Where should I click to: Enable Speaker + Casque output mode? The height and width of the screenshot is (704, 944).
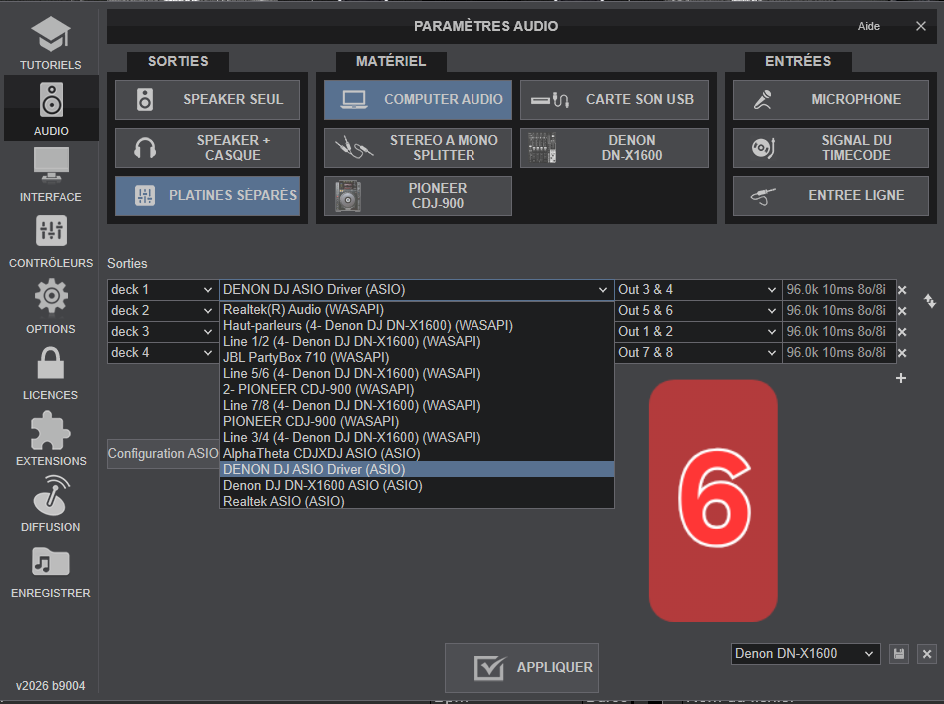[207, 148]
